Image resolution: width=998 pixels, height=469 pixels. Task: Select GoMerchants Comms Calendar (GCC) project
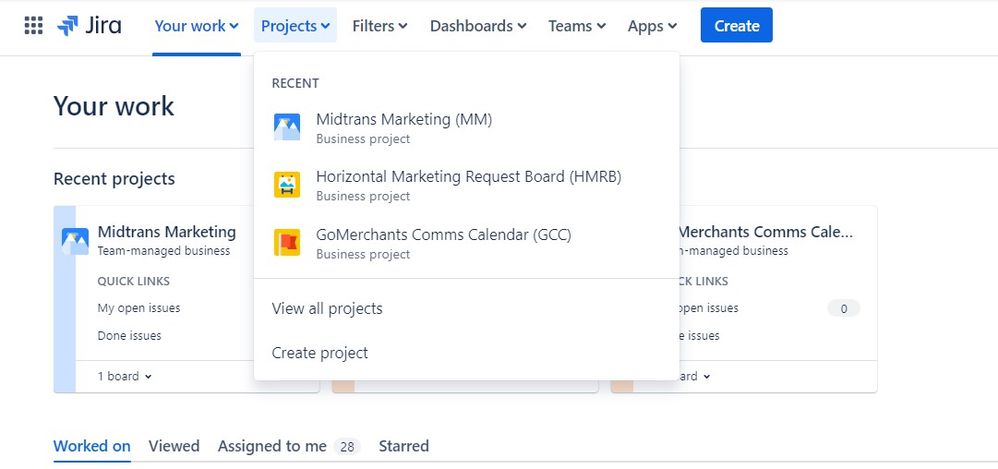tap(467, 243)
